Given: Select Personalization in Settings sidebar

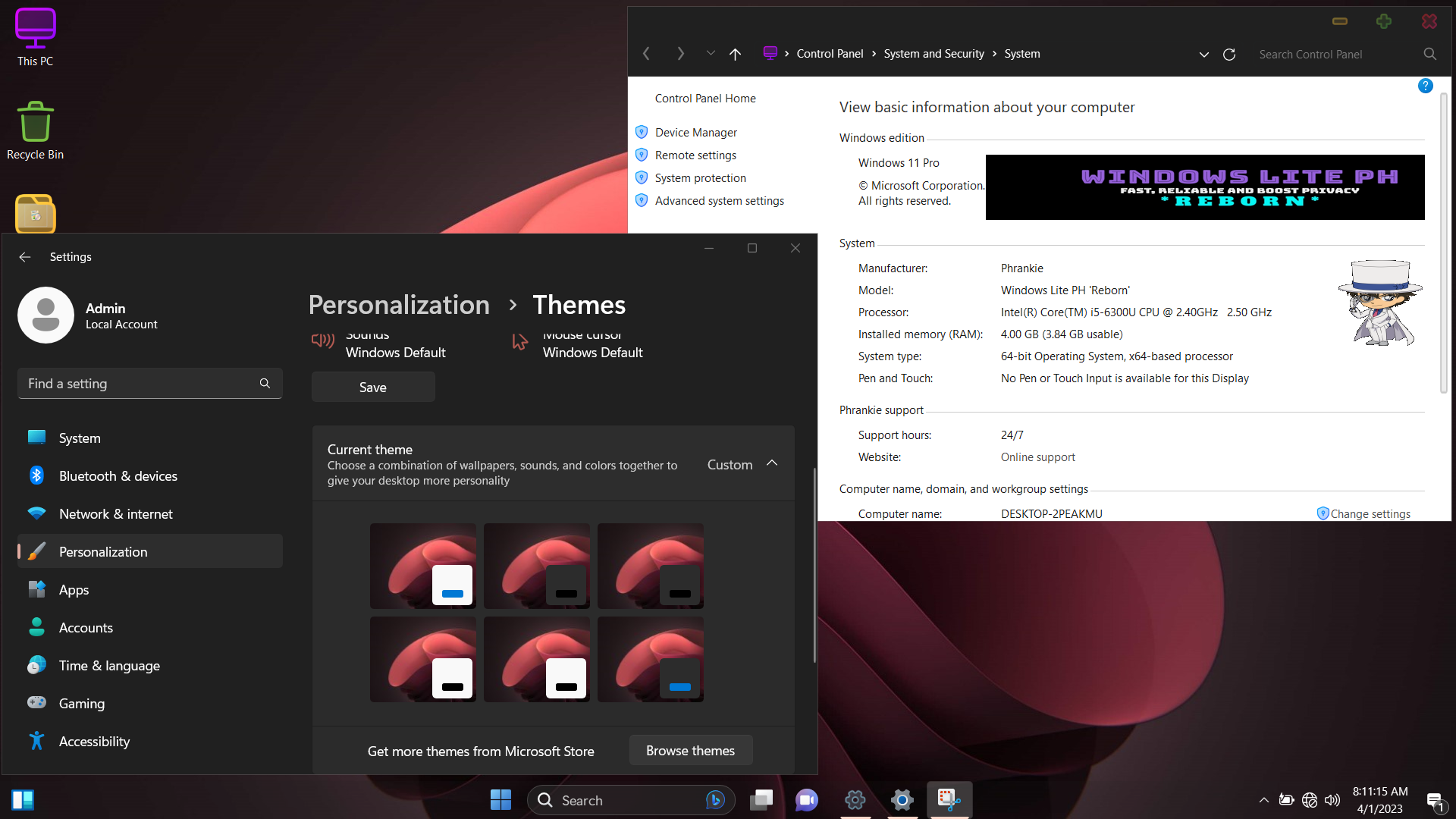Looking at the screenshot, I should point(149,551).
